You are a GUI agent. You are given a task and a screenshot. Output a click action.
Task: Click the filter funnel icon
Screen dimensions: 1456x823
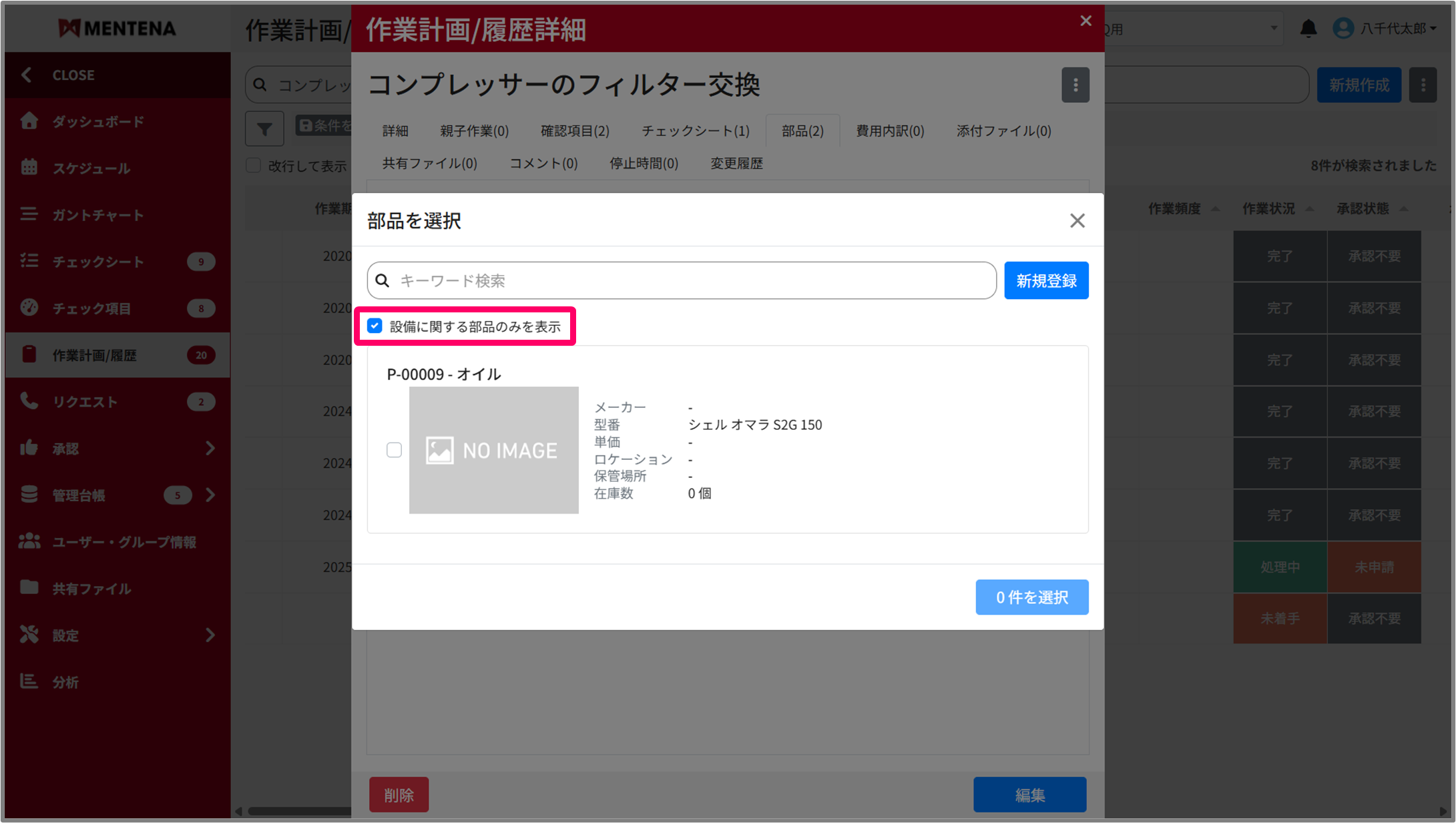[264, 128]
